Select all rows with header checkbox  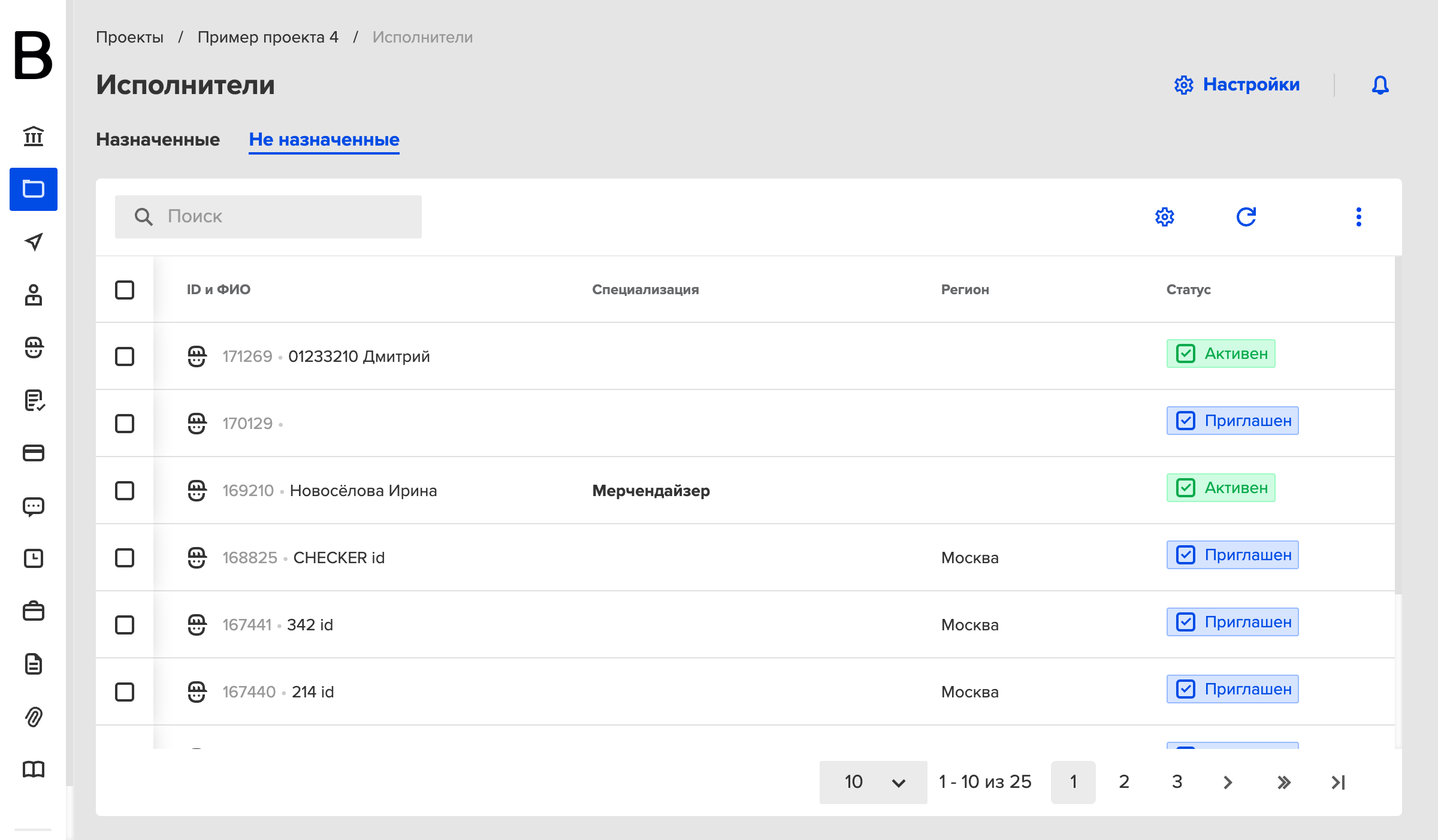(125, 290)
